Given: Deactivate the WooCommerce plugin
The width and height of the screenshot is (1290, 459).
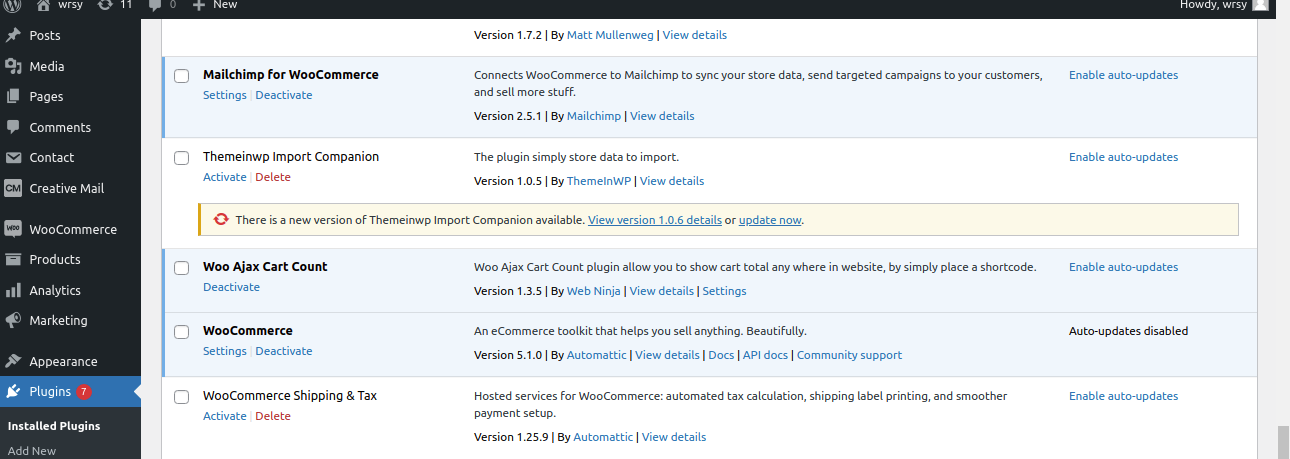Looking at the screenshot, I should 284,351.
